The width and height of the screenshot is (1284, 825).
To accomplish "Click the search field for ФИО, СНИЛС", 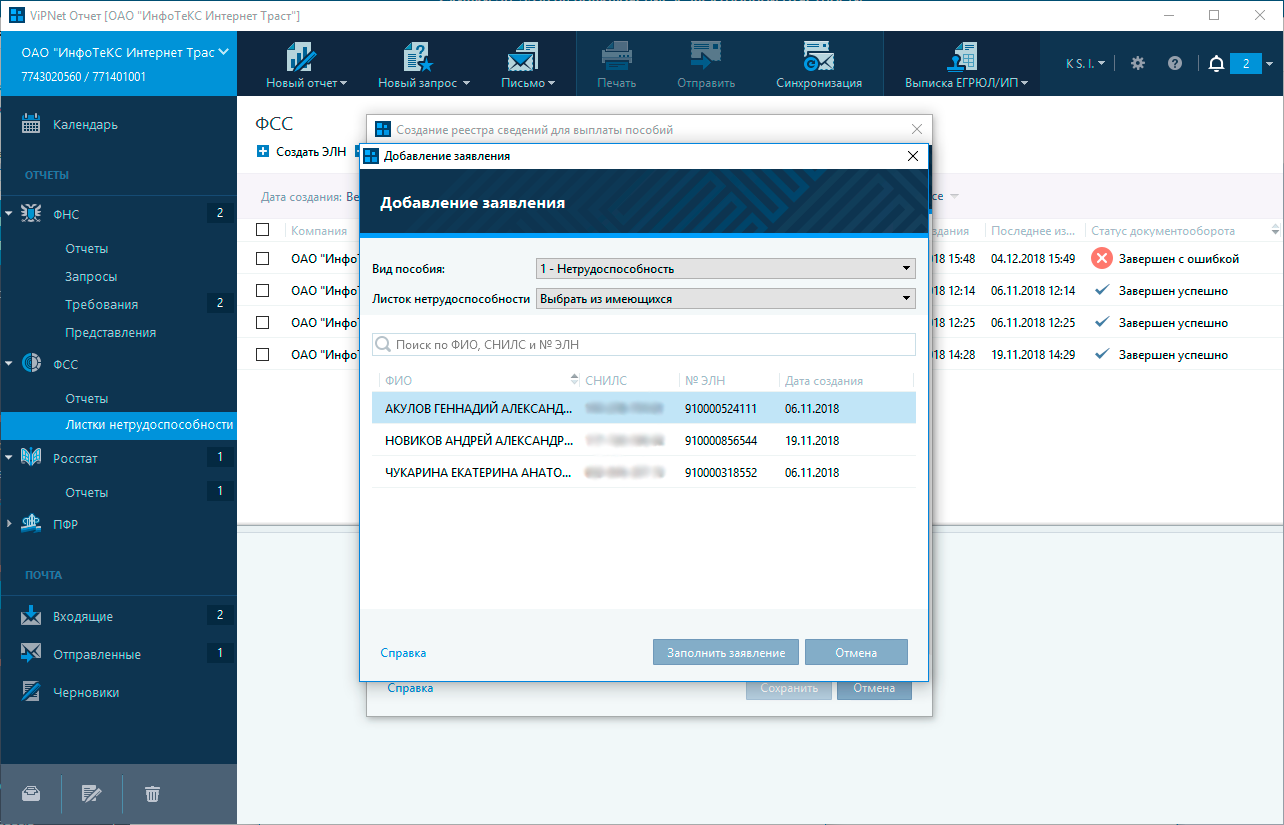I will (x=650, y=345).
